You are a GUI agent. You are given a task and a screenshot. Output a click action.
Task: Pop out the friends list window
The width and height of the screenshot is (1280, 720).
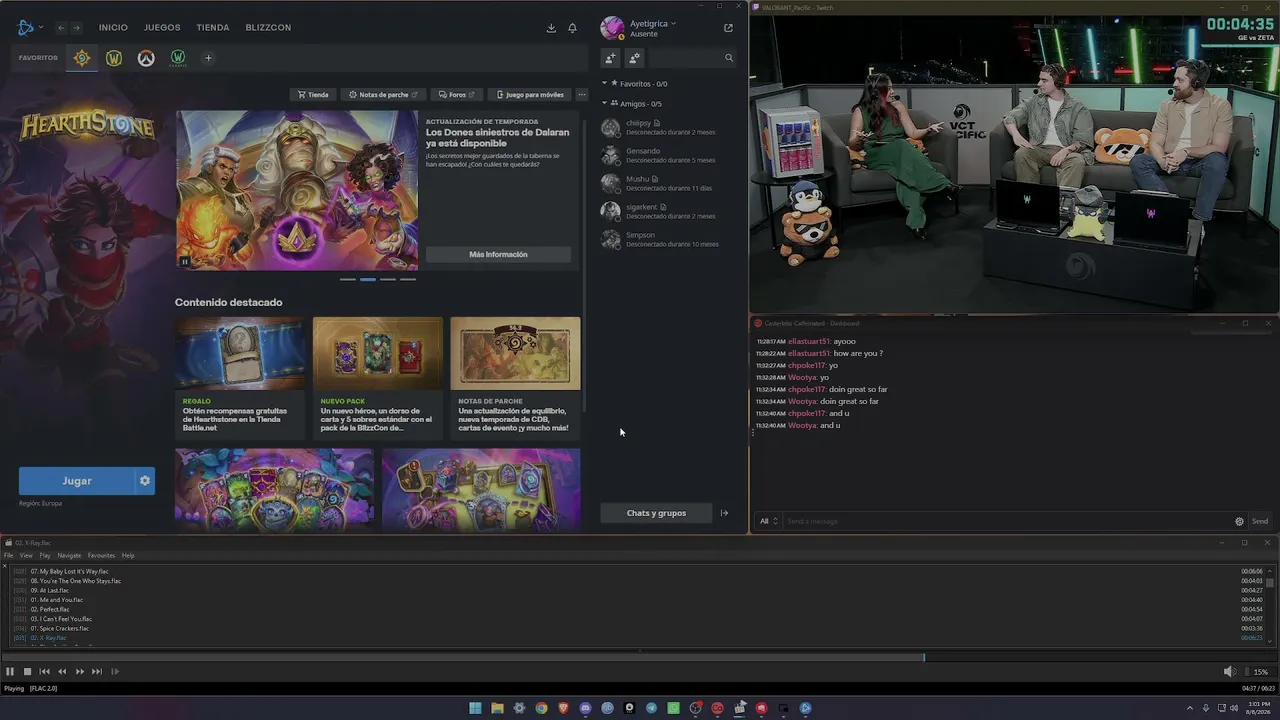click(x=728, y=28)
